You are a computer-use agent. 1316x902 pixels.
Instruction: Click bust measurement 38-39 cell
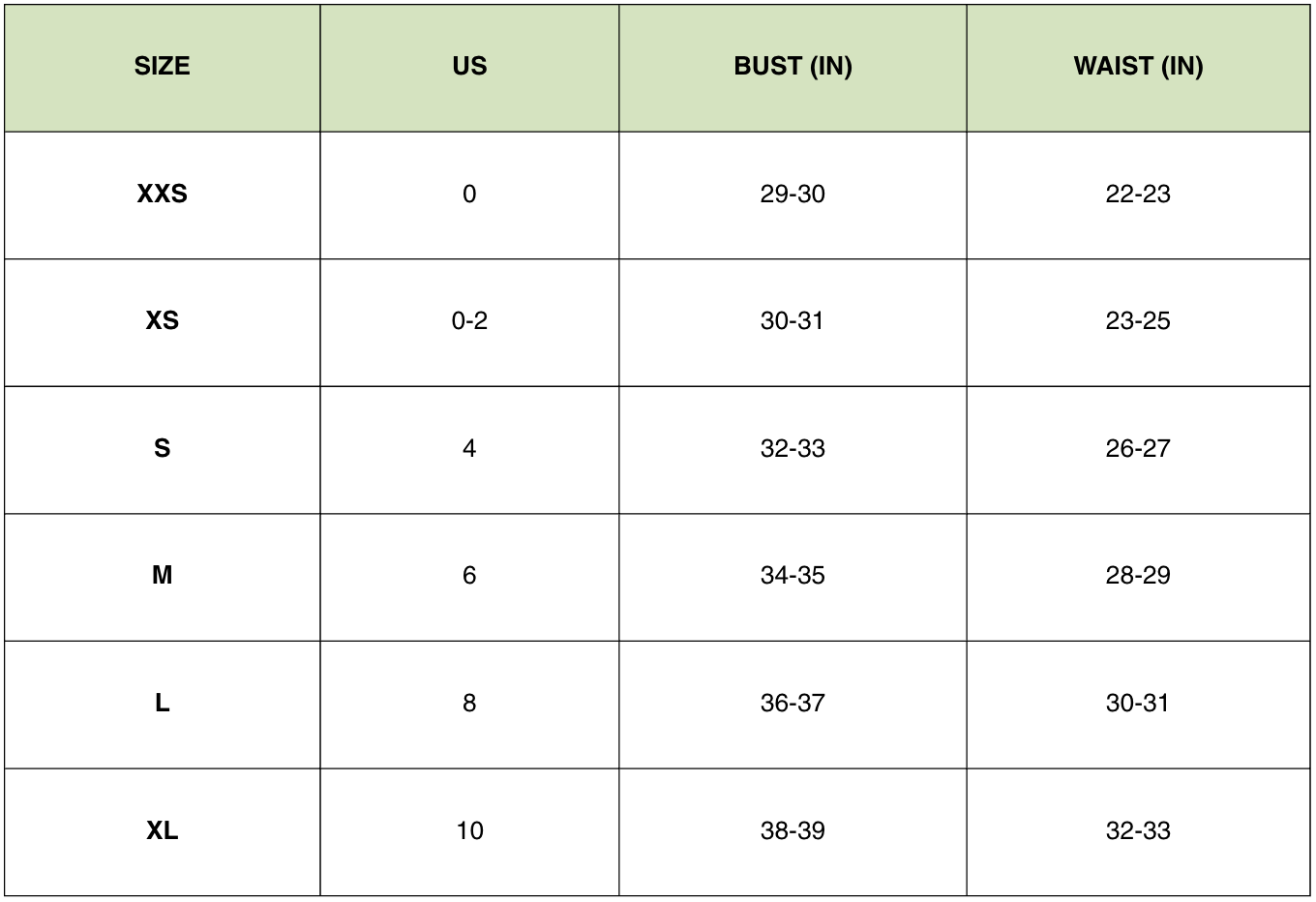point(793,831)
